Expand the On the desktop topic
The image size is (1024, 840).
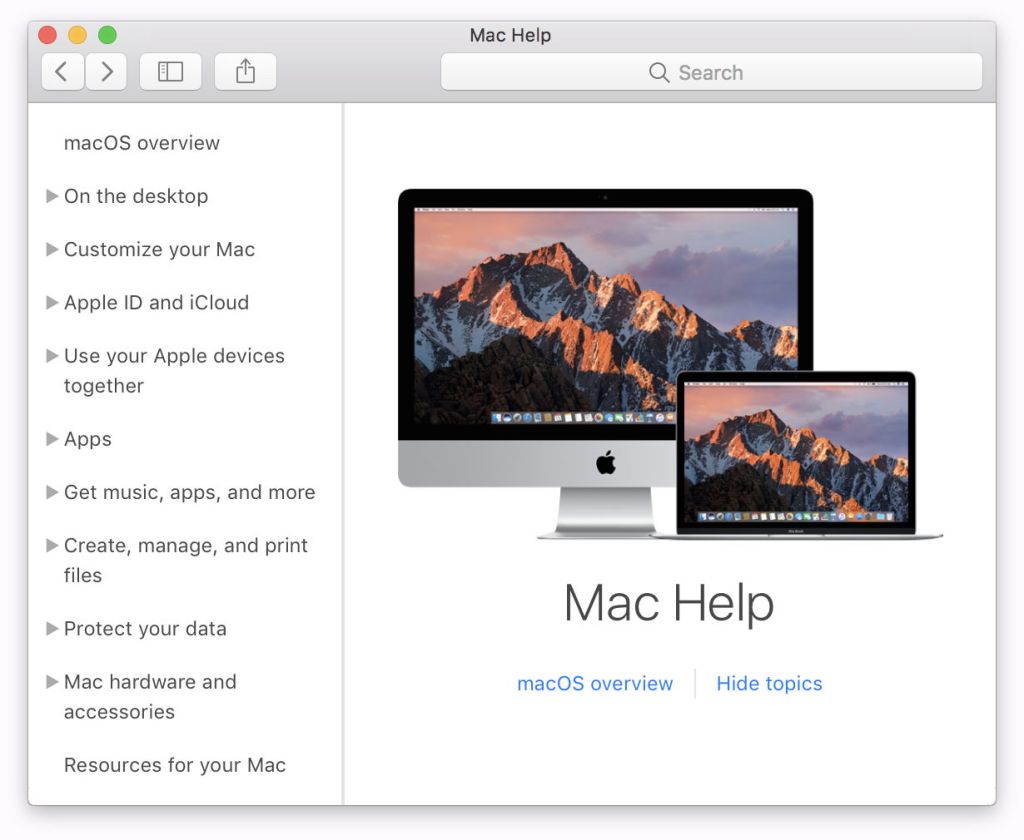coord(52,196)
